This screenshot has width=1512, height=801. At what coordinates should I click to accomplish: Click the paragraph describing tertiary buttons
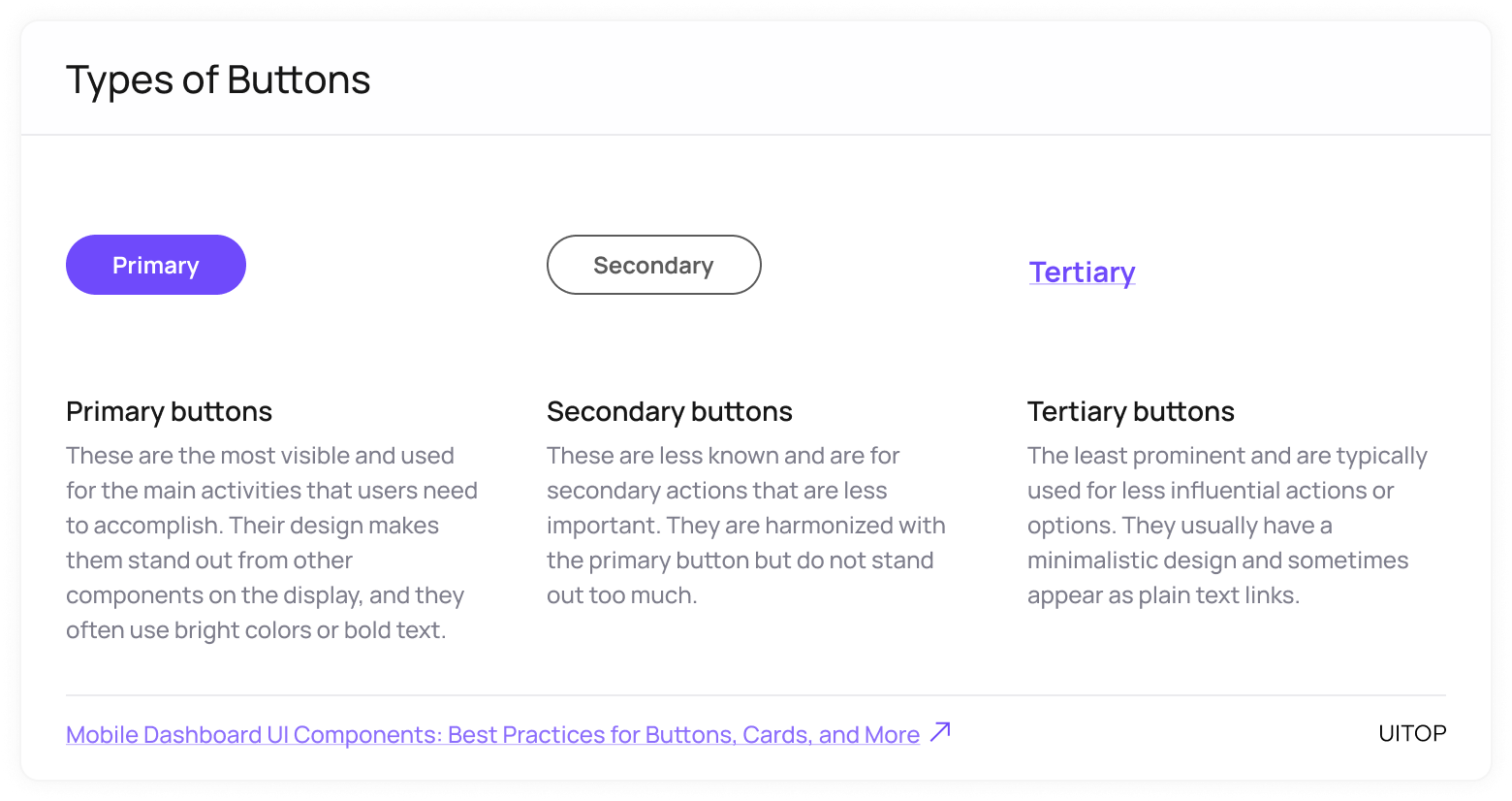tap(1227, 525)
